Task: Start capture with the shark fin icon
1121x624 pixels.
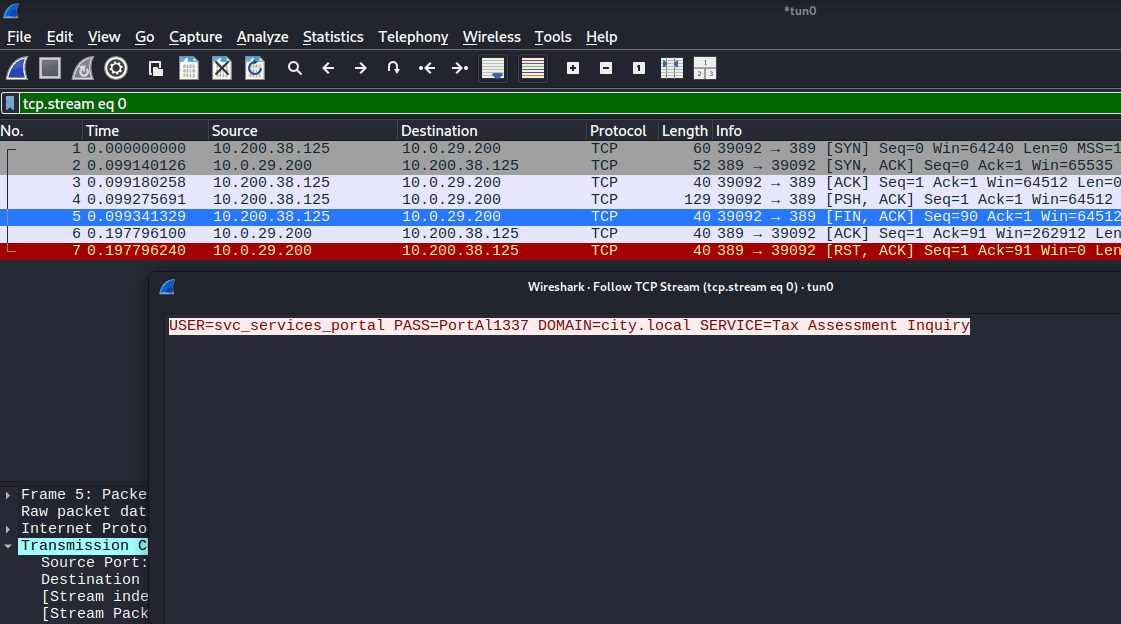Action: (x=17, y=68)
